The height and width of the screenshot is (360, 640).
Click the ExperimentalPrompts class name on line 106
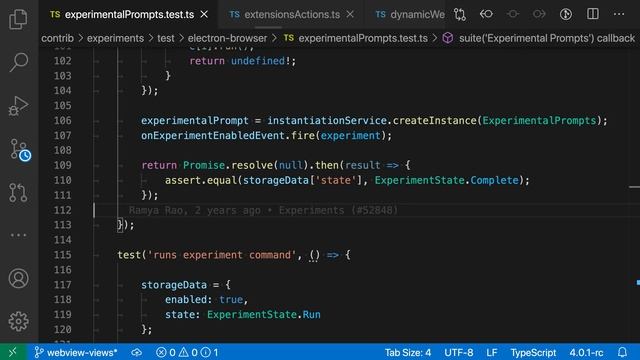[539, 120]
